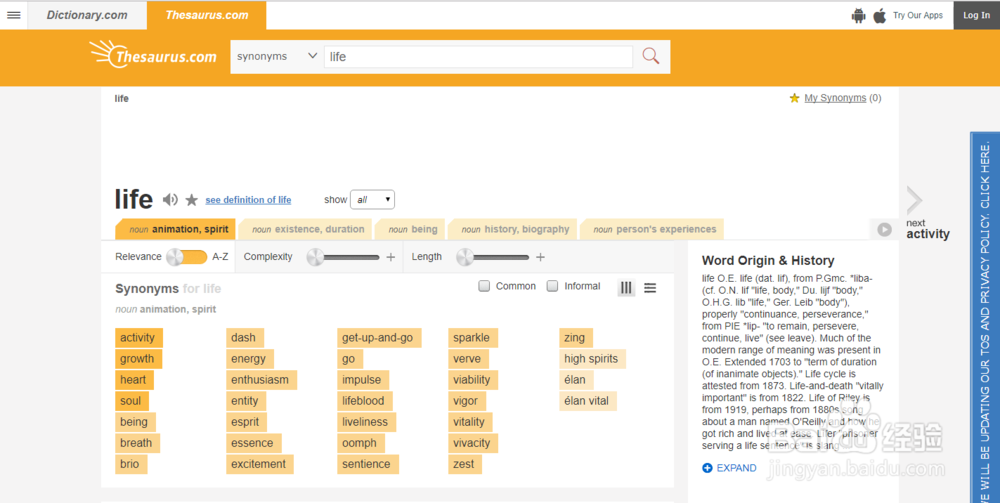1000x503 pixels.
Task: Click the synonym energy
Action: pyautogui.click(x=250, y=359)
